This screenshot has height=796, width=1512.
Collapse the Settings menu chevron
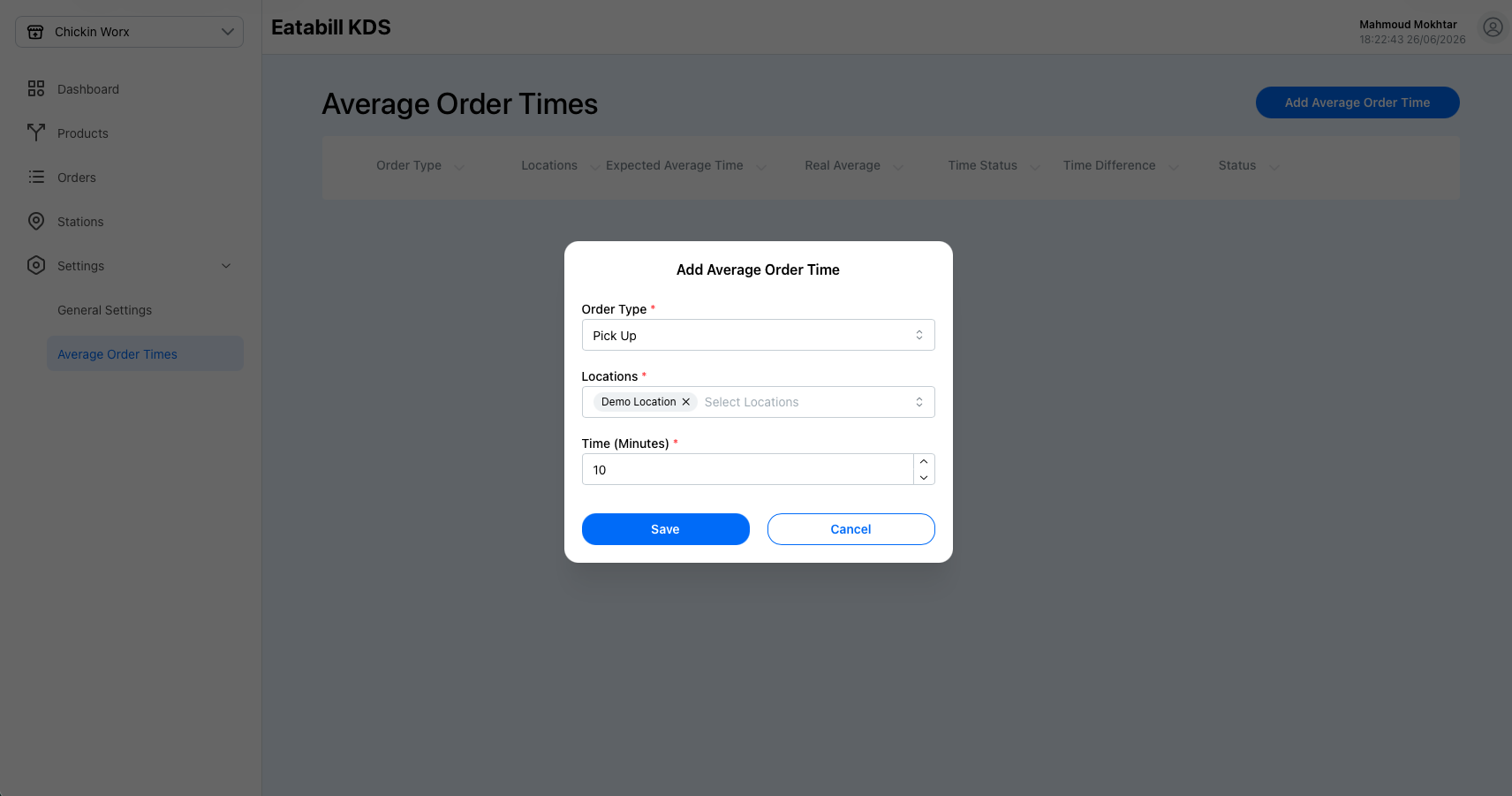pos(226,266)
